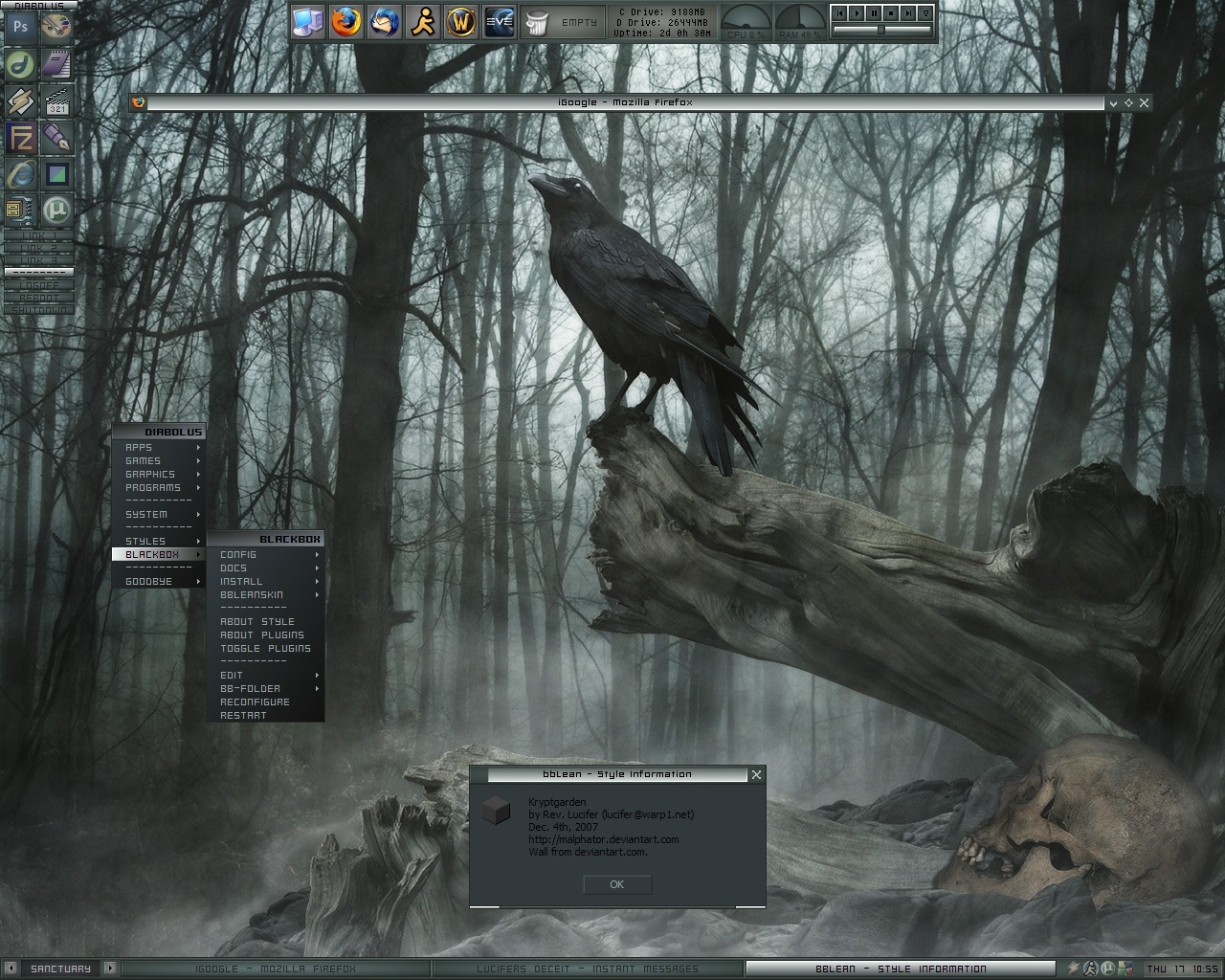
Task: Expand the Goodbye submenu
Action: click(x=159, y=581)
